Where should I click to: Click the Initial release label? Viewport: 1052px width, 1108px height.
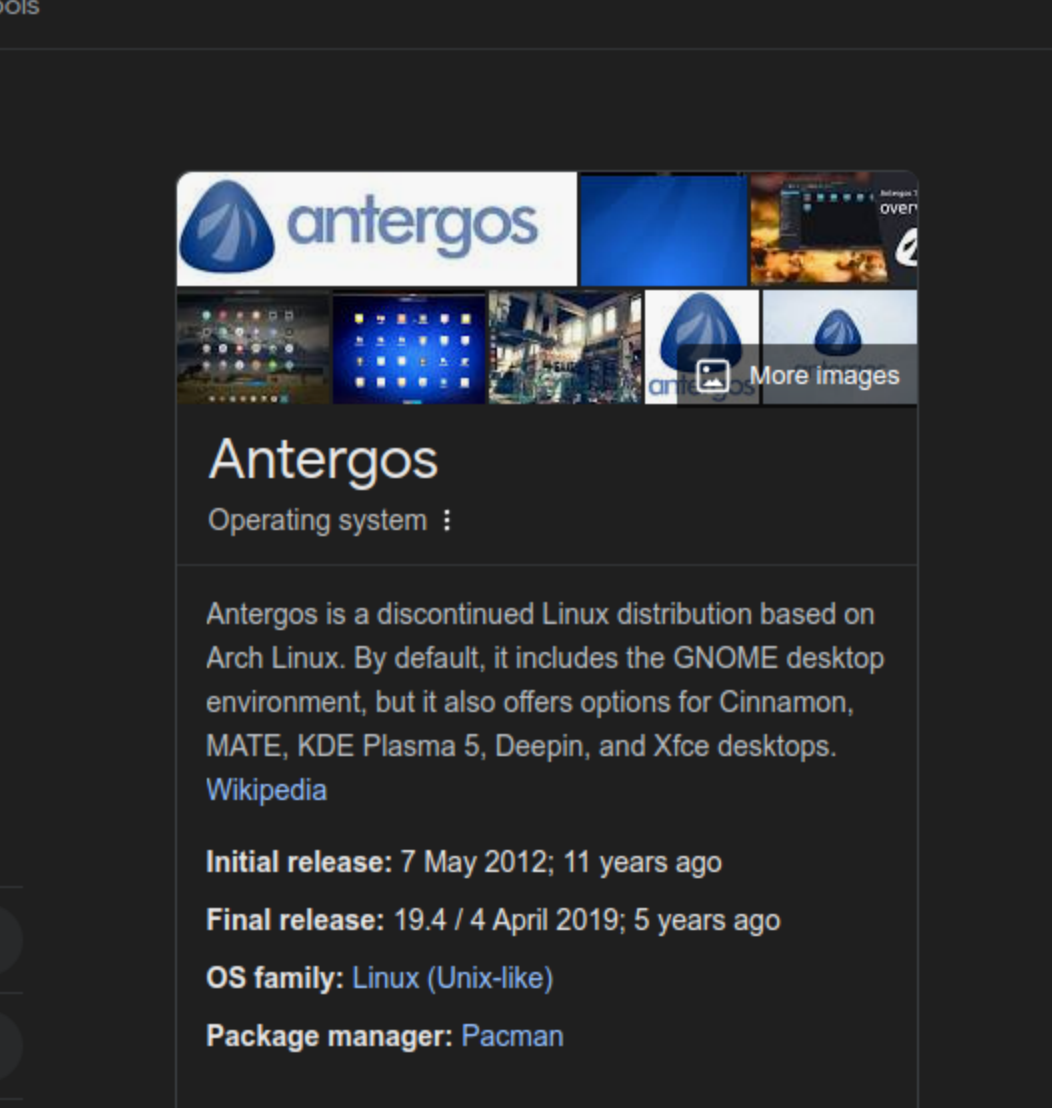point(299,862)
